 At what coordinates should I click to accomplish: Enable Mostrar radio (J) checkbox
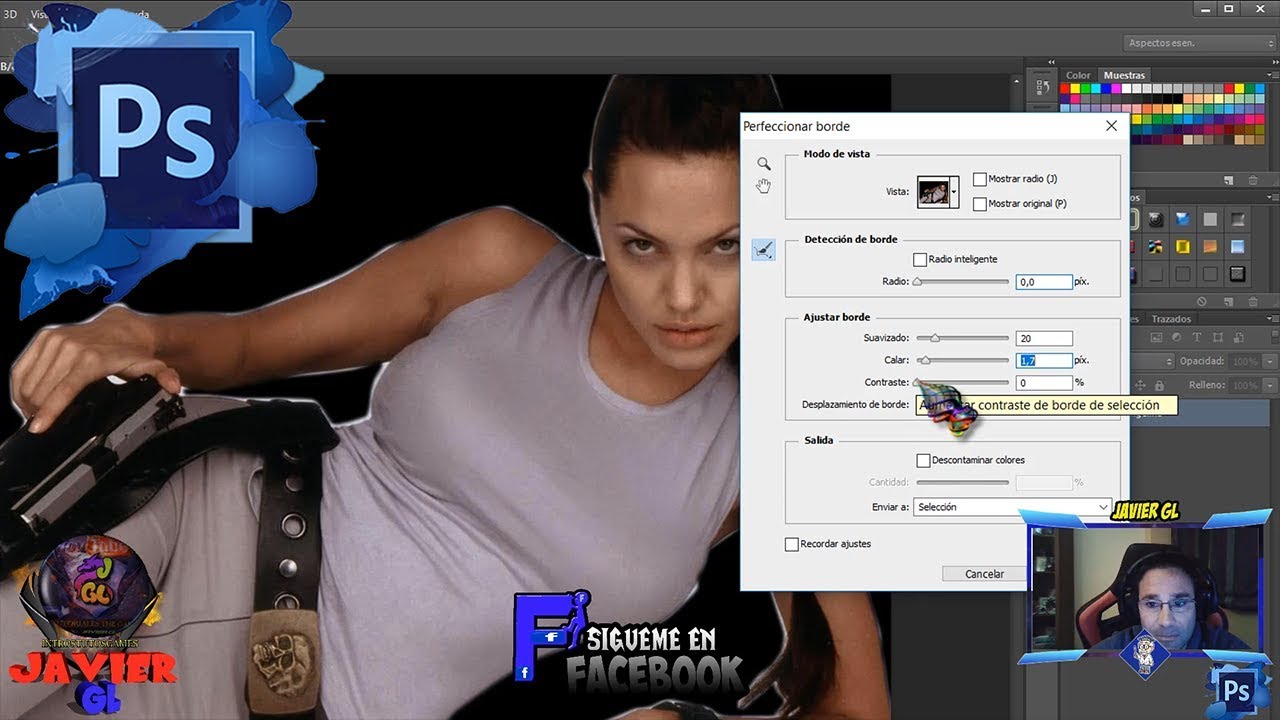979,179
